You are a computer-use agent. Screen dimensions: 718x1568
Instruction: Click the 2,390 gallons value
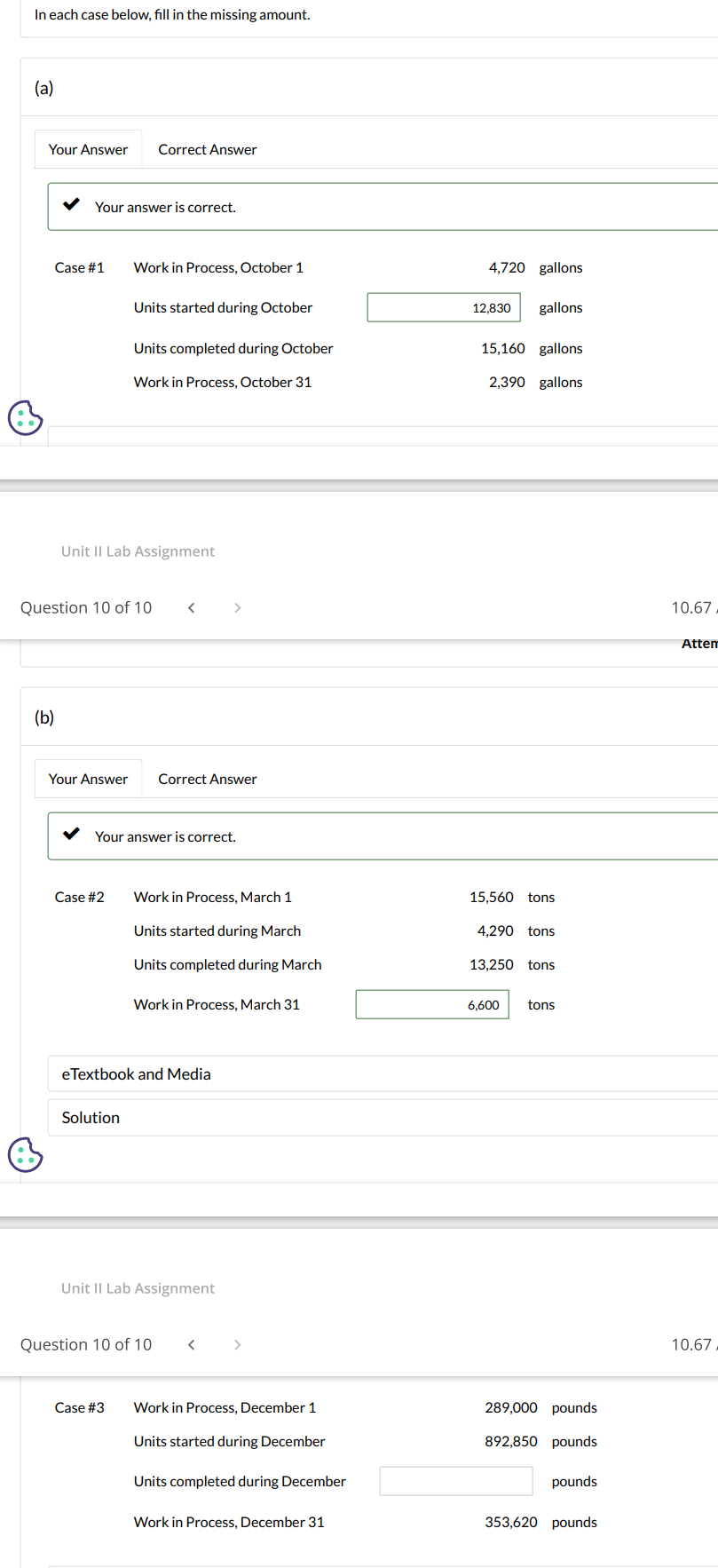tap(507, 383)
